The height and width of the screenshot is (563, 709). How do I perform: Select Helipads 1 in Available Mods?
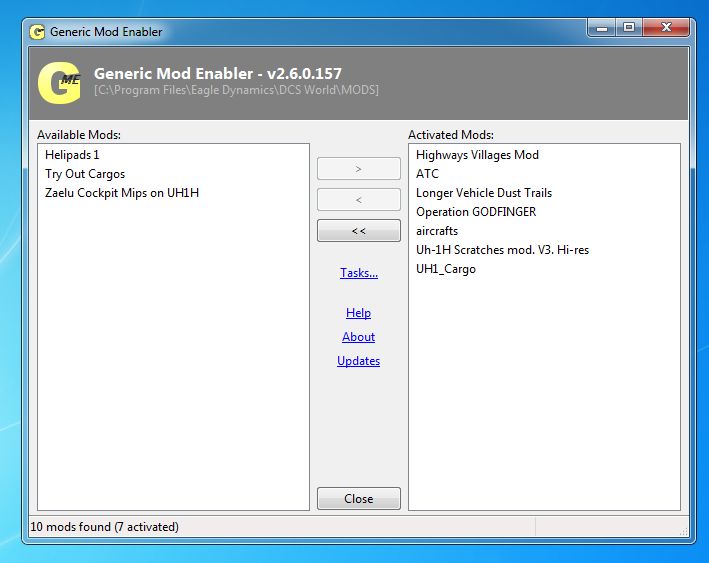click(72, 155)
